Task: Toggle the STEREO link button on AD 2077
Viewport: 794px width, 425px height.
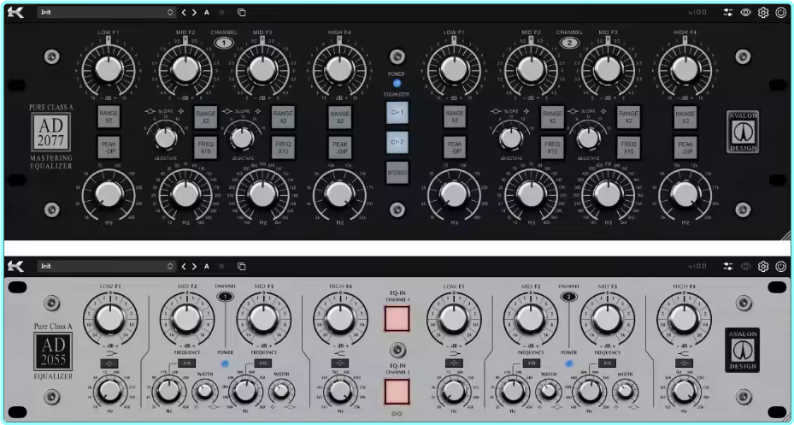Action: tap(397, 173)
